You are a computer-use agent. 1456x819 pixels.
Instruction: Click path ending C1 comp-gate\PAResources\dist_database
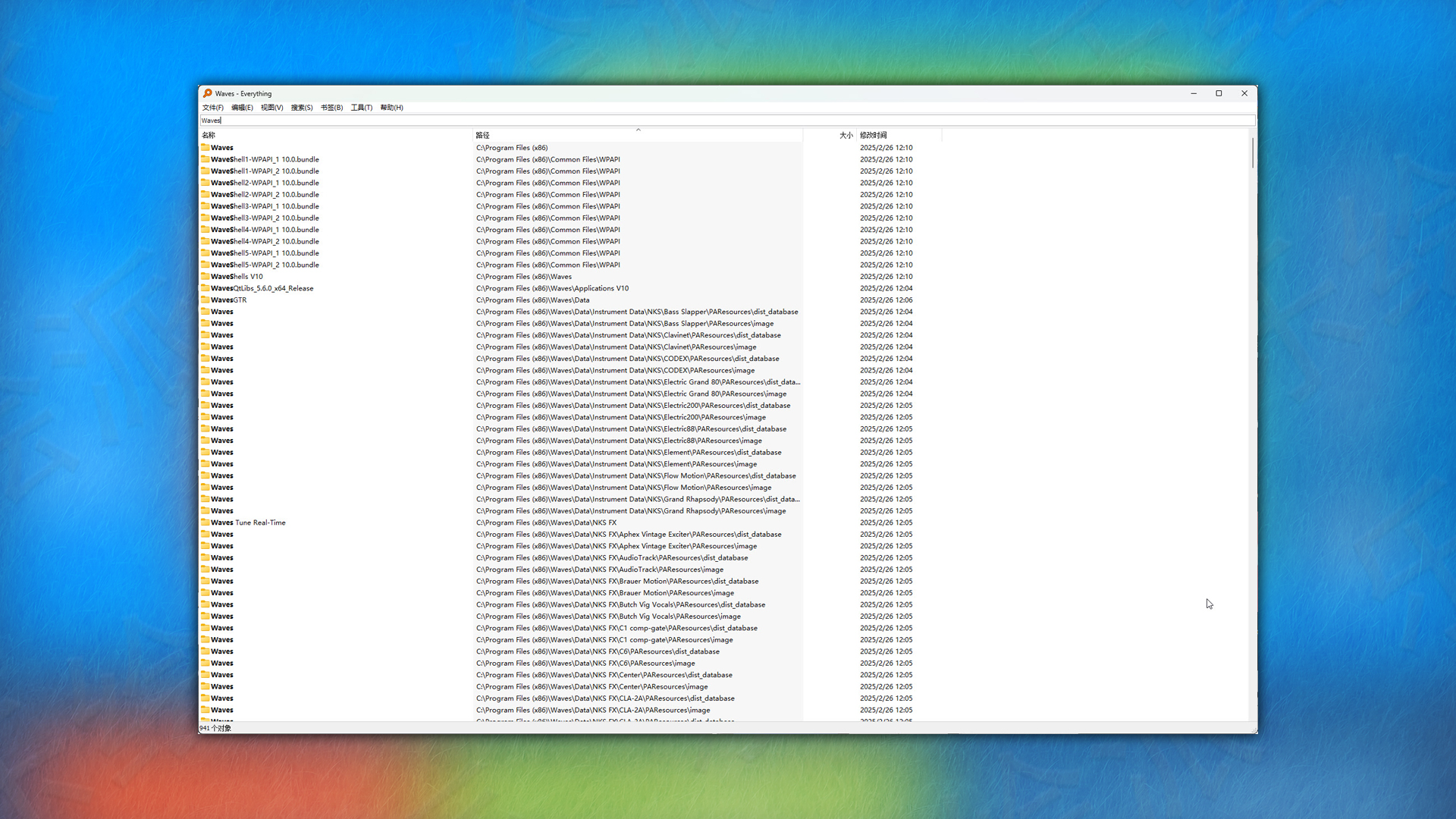click(x=617, y=628)
